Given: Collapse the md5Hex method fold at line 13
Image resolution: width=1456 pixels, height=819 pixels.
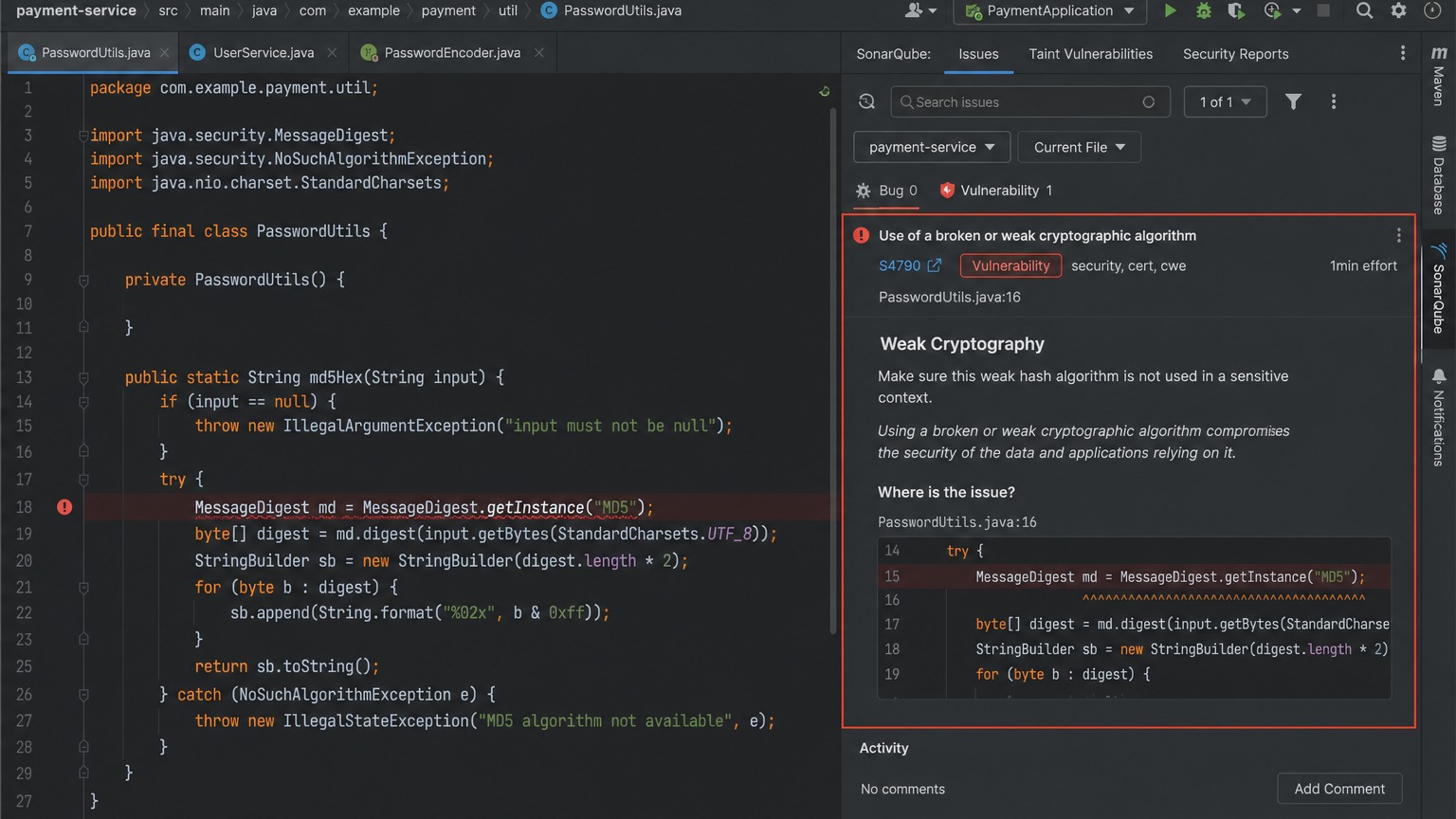Looking at the screenshot, I should (83, 377).
